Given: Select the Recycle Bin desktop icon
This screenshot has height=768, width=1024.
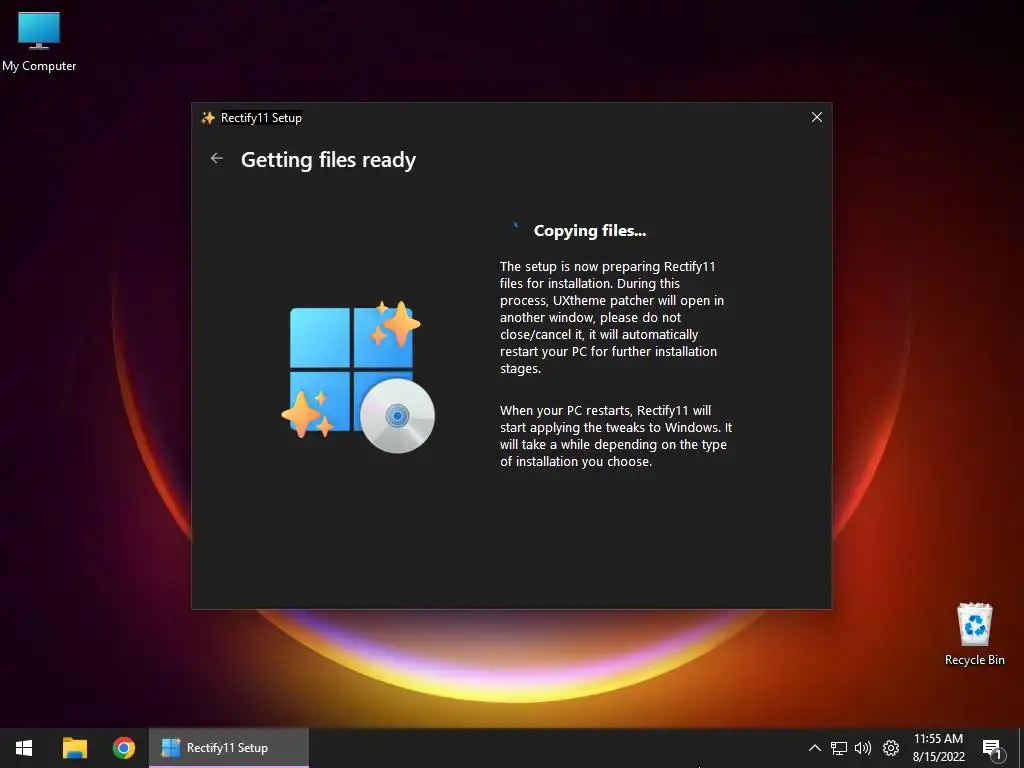Looking at the screenshot, I should pos(974,634).
